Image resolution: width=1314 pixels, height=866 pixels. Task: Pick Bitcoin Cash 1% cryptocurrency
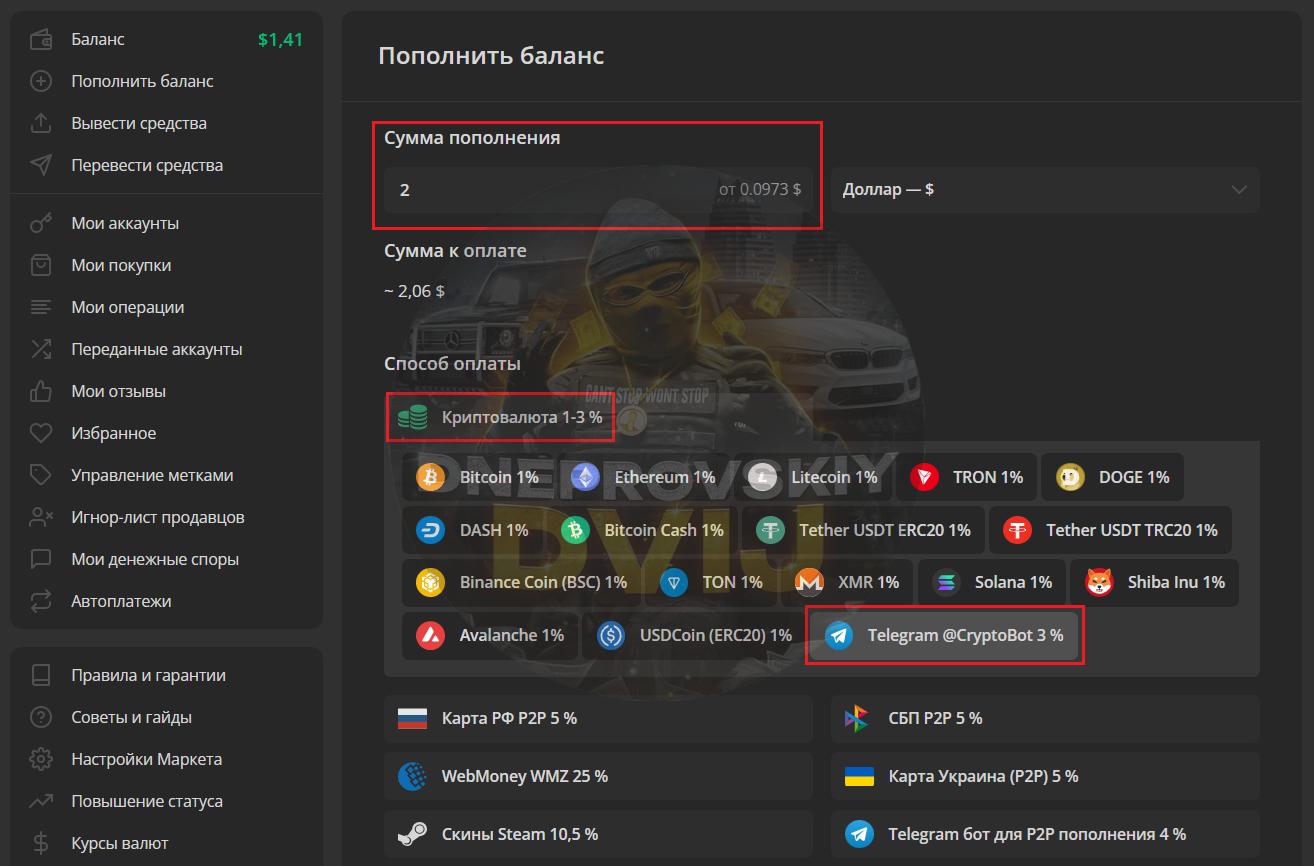[642, 530]
